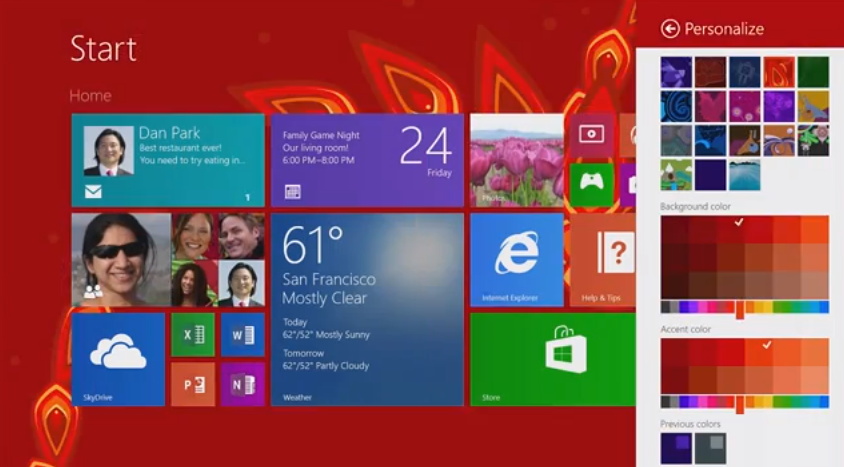
Task: Pick the darkest maroon top-left Background color swatch
Action: [675, 230]
